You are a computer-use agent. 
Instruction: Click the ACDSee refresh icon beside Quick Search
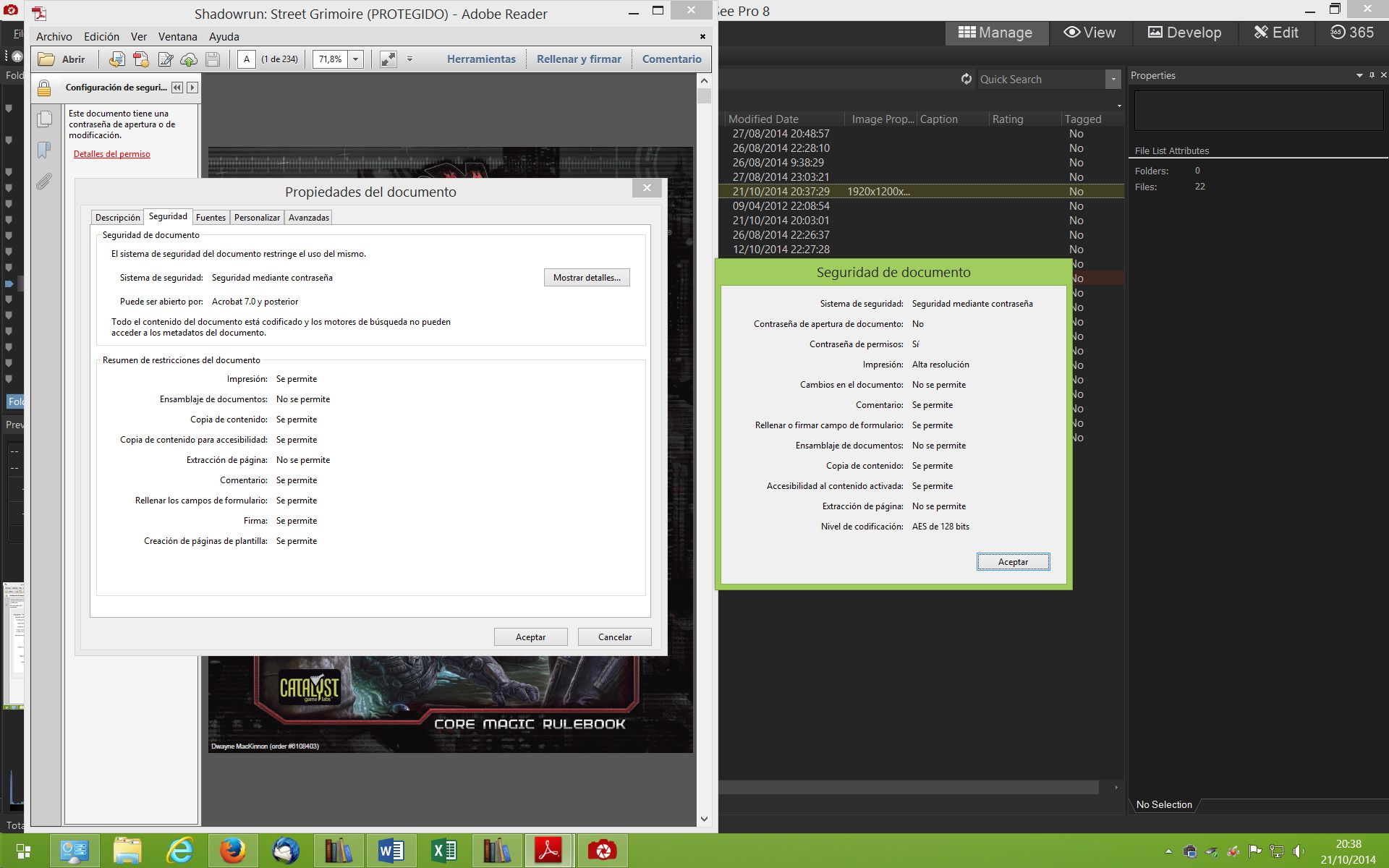pos(967,79)
